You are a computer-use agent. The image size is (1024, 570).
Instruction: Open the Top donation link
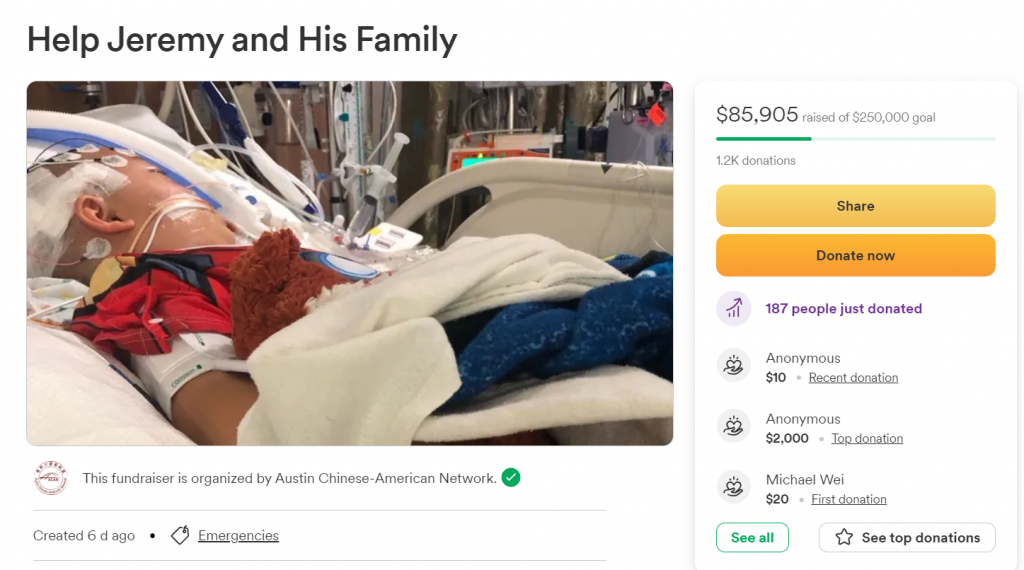tap(867, 439)
